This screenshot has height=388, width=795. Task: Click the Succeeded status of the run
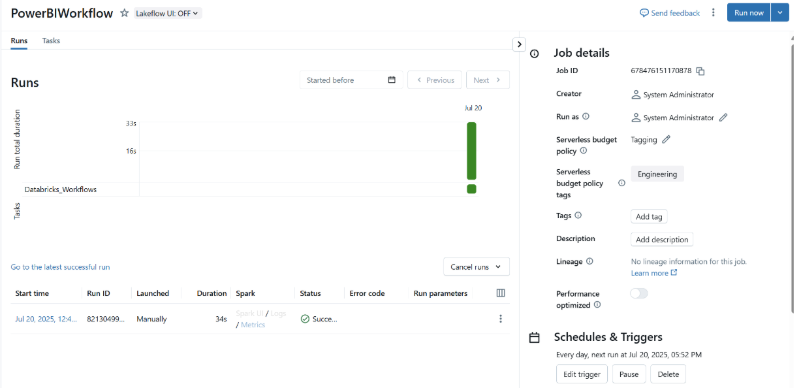[x=319, y=319]
